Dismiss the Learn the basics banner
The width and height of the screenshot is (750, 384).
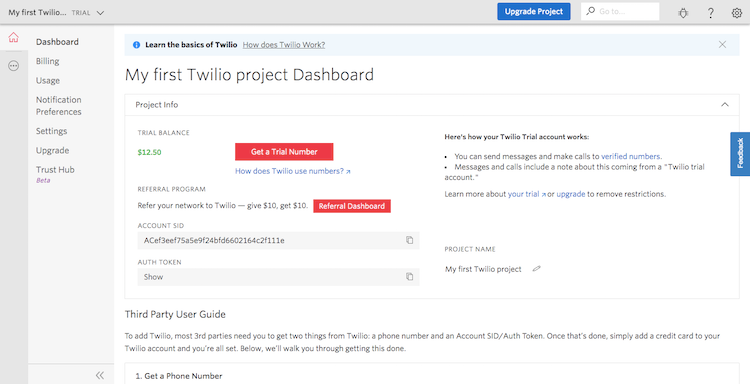coord(722,44)
